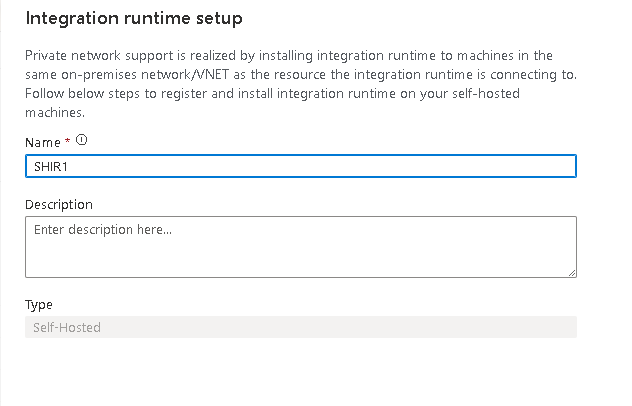Screen dimensions: 632x406
Task: Click the info icon beside Name
Action: coord(81,141)
